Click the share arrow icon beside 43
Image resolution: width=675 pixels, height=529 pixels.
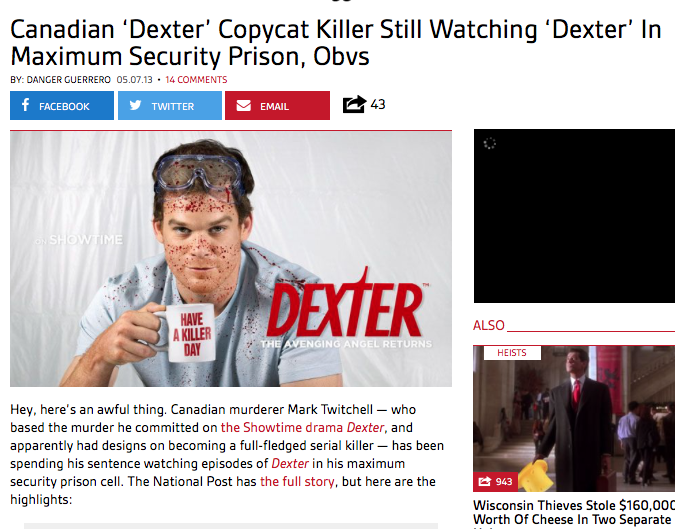tap(354, 104)
